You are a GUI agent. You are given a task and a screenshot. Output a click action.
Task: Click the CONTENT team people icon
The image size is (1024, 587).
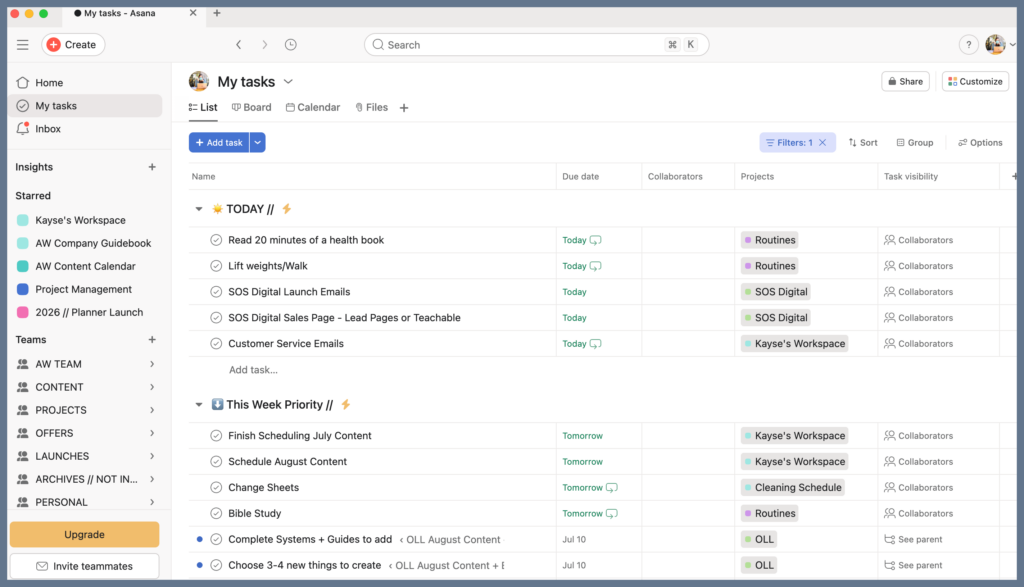coord(23,387)
